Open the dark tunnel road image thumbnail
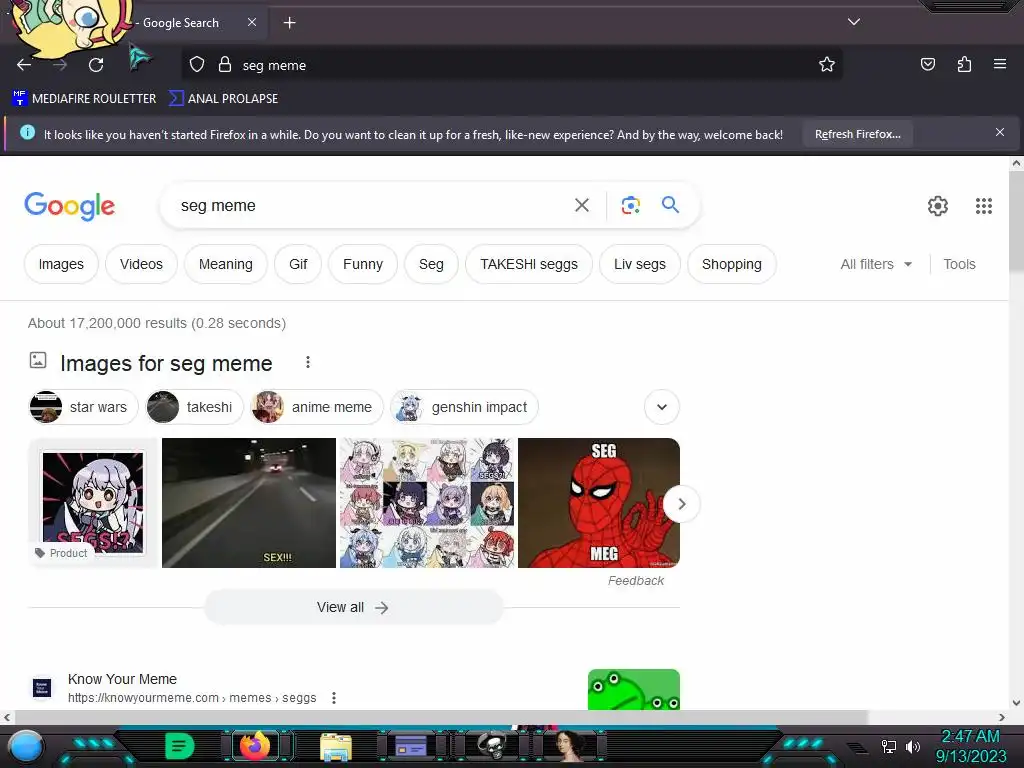 click(x=249, y=502)
